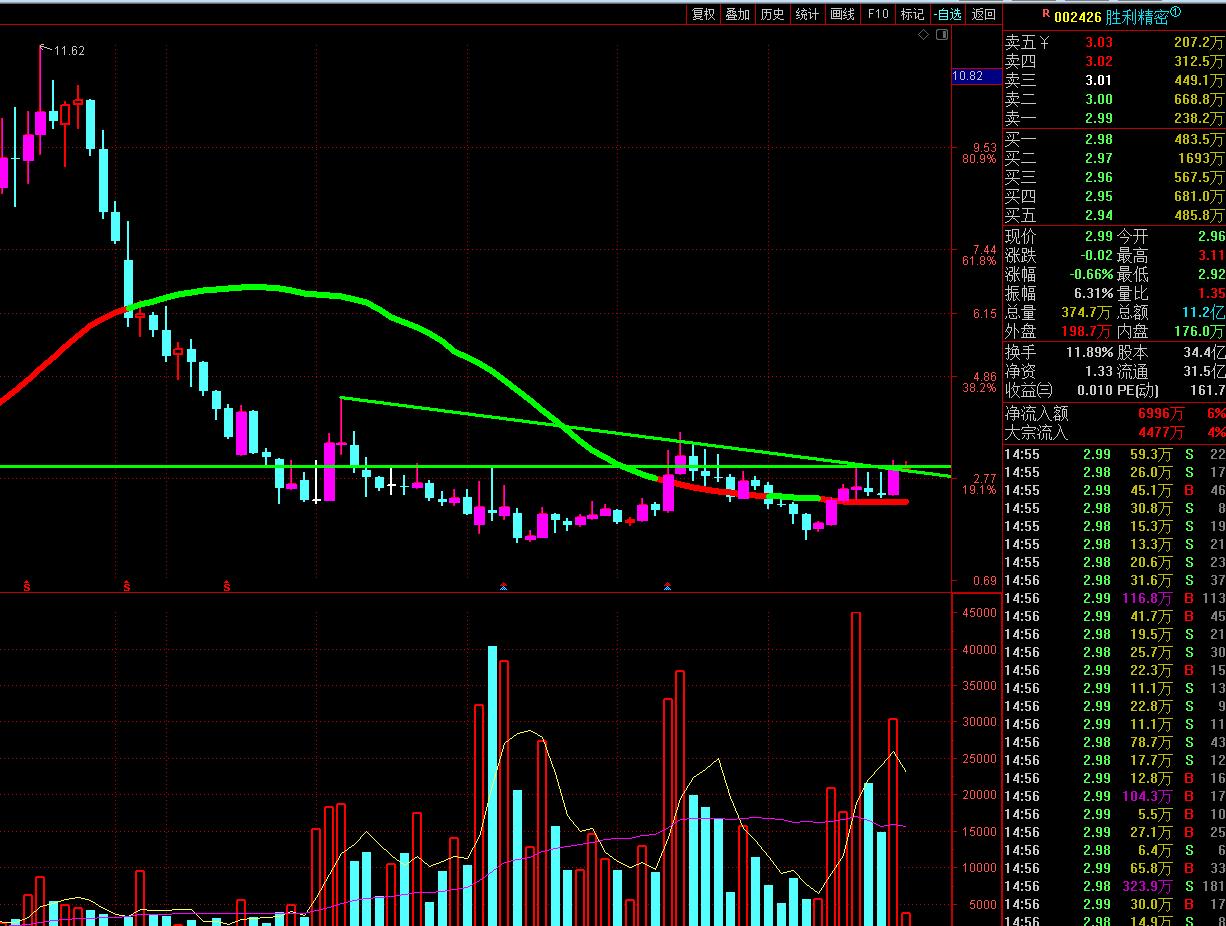
Task: Click the 买四 2.95 bid row
Action: click(x=1114, y=196)
